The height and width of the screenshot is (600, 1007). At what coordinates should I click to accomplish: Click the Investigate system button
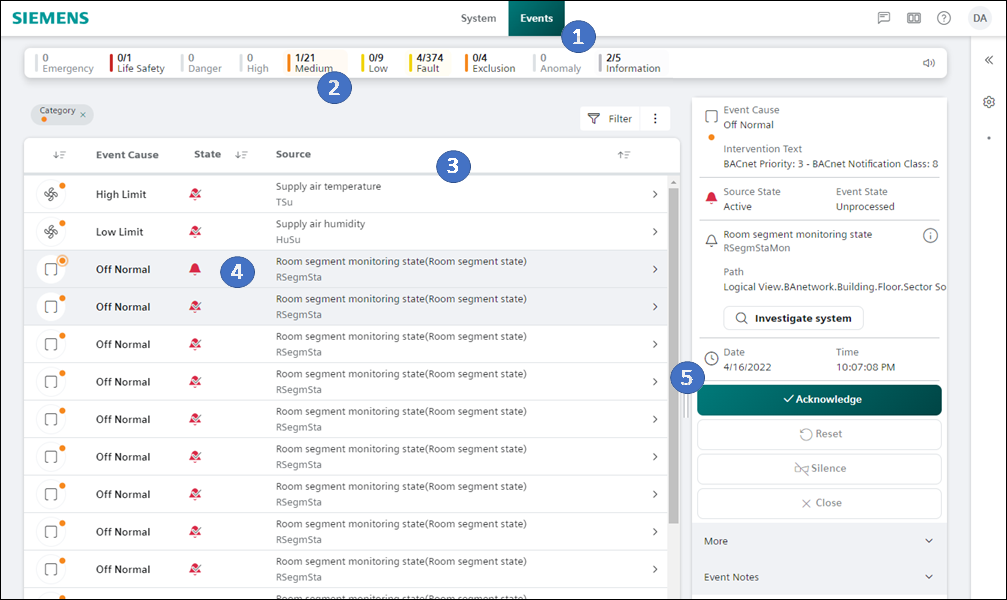[x=793, y=318]
